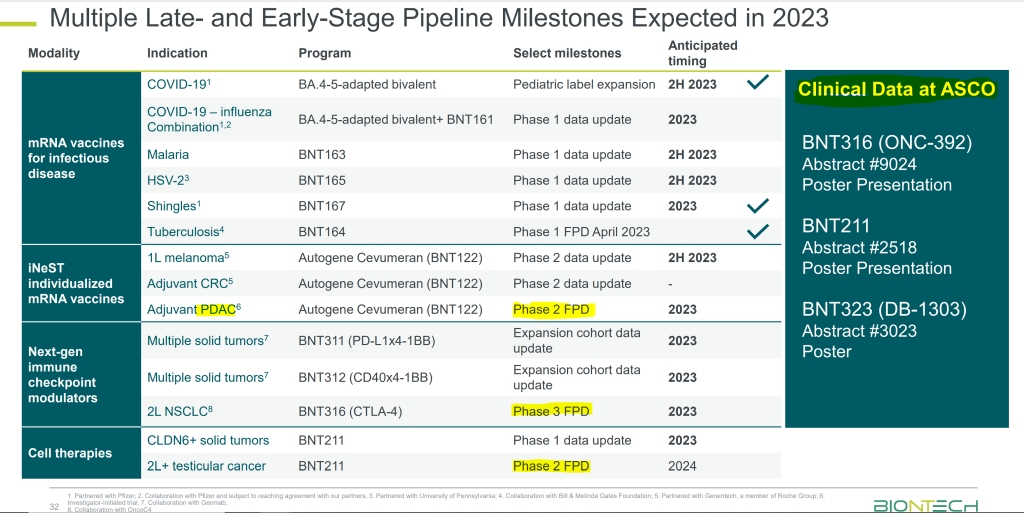Click the Anticipated timing column header
This screenshot has height=513, width=1024.
click(703, 52)
